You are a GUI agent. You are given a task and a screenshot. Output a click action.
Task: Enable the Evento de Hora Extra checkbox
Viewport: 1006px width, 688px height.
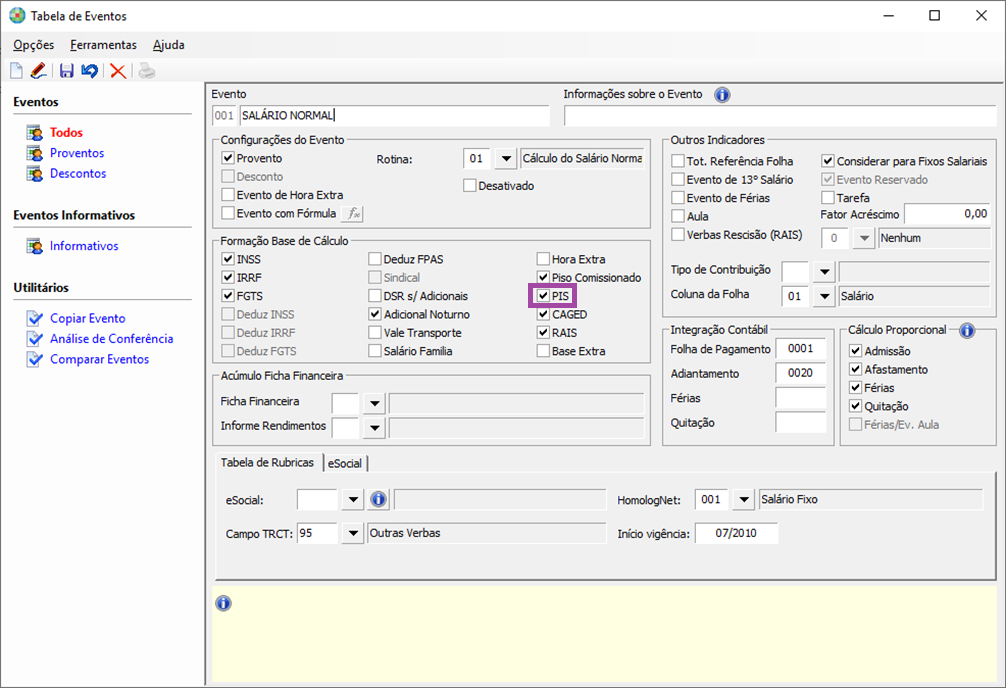228,194
